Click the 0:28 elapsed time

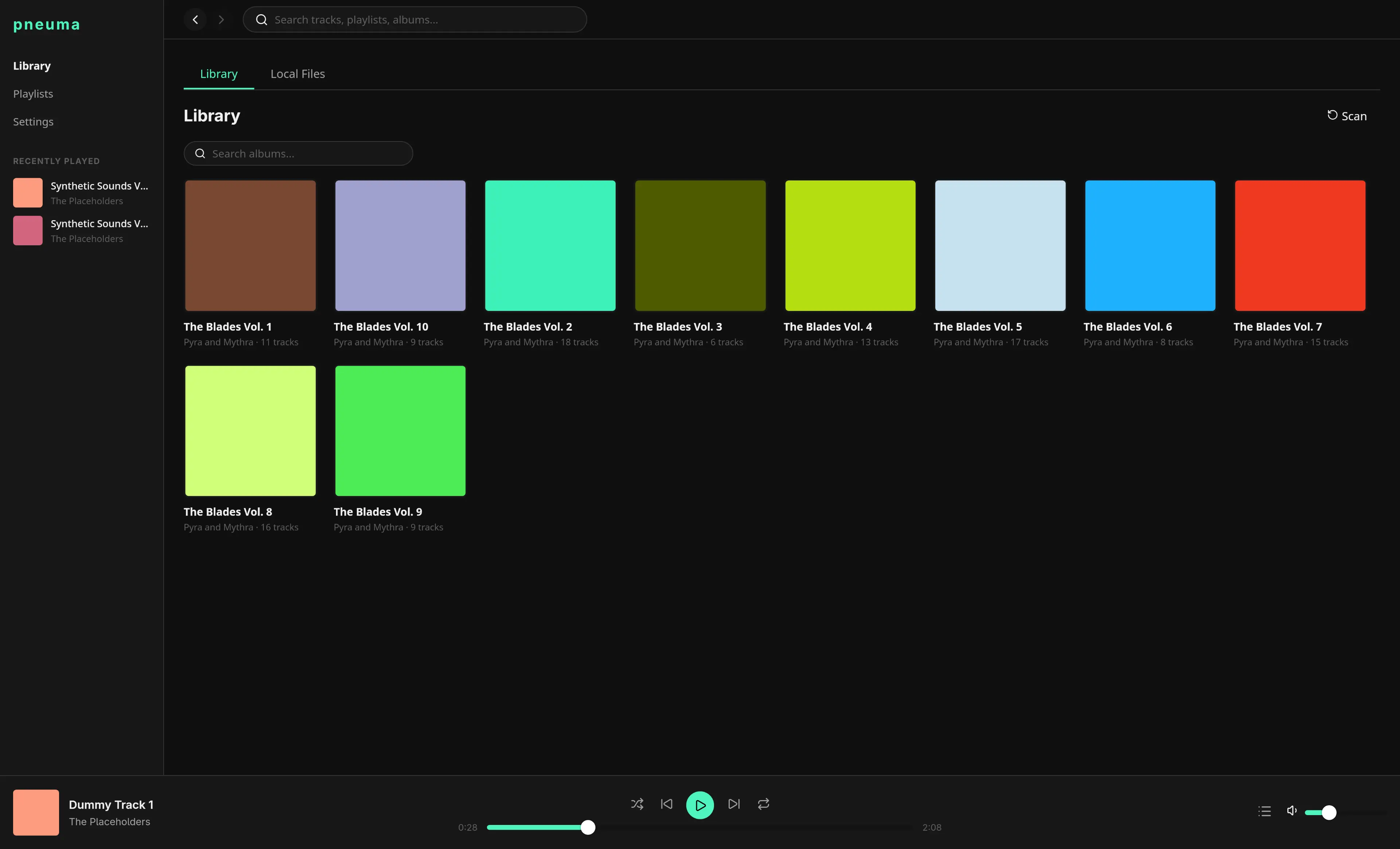pyautogui.click(x=468, y=827)
